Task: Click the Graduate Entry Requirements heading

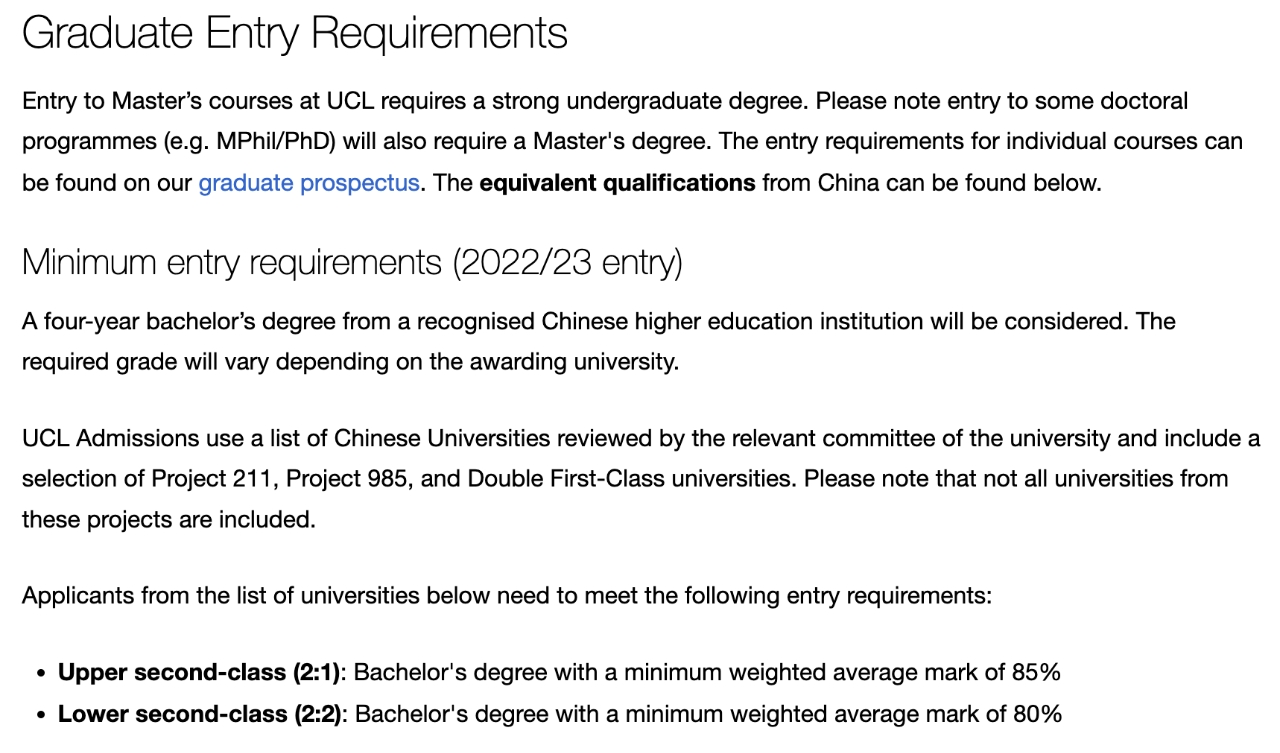Action: 294,33
